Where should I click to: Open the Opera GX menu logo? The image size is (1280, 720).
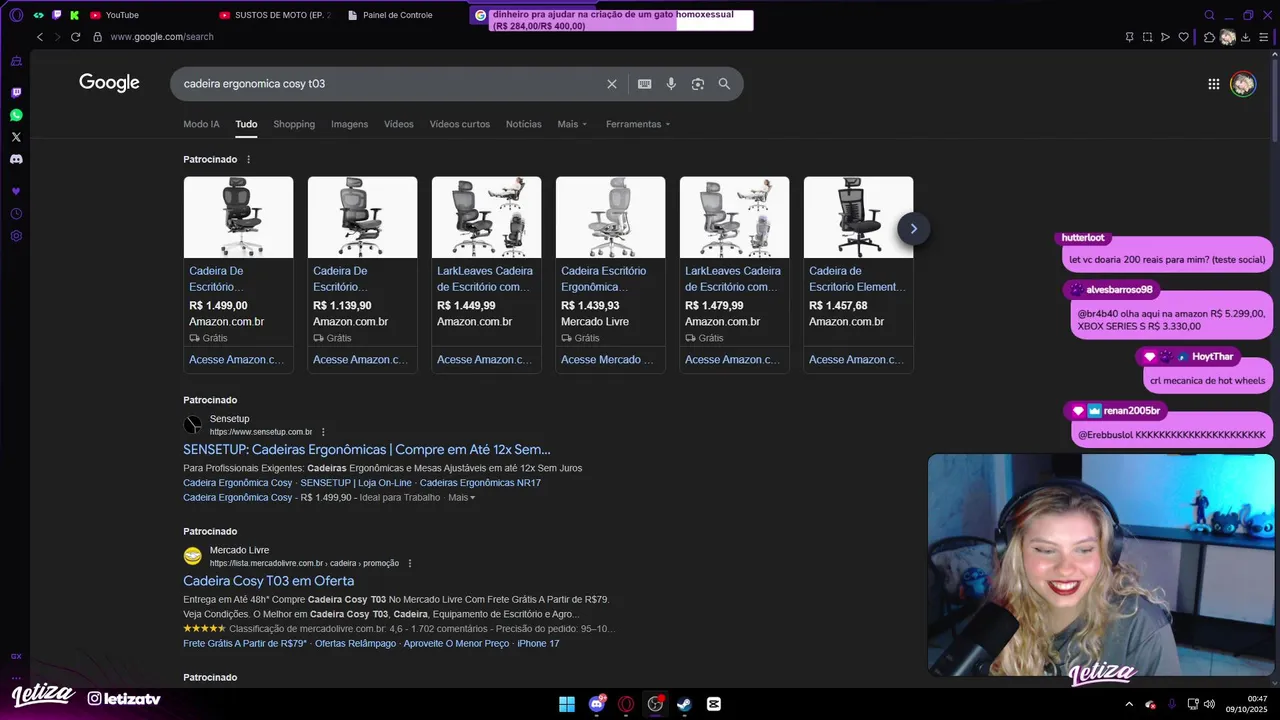click(16, 15)
